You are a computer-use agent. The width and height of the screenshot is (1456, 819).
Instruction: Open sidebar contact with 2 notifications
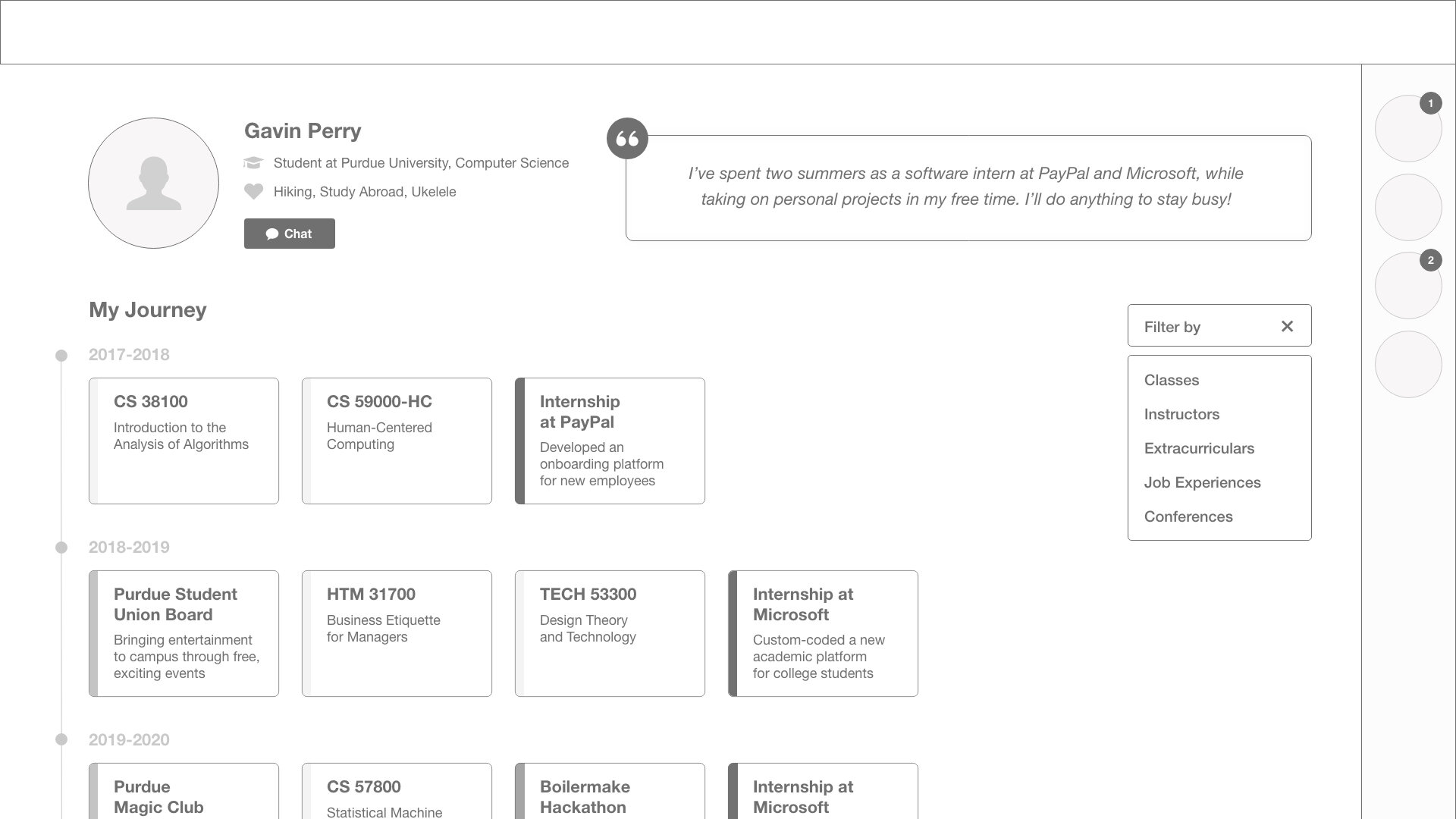[x=1408, y=285]
